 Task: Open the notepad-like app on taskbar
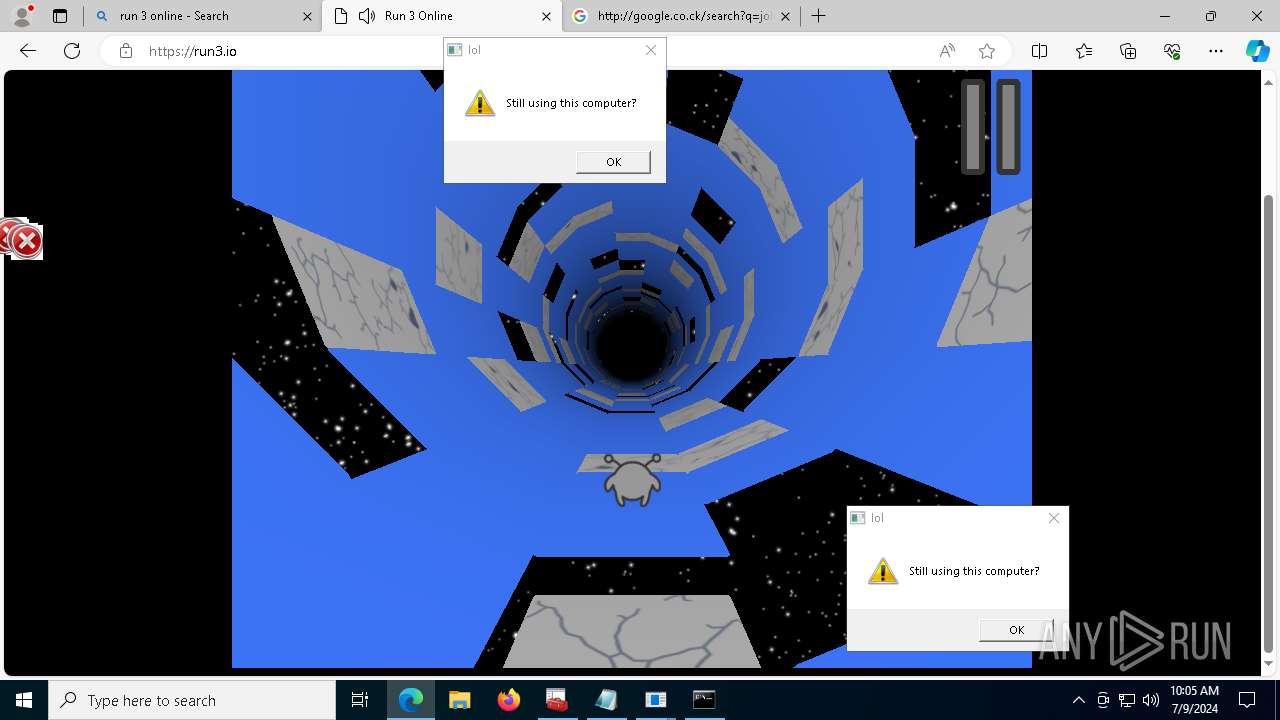(606, 700)
